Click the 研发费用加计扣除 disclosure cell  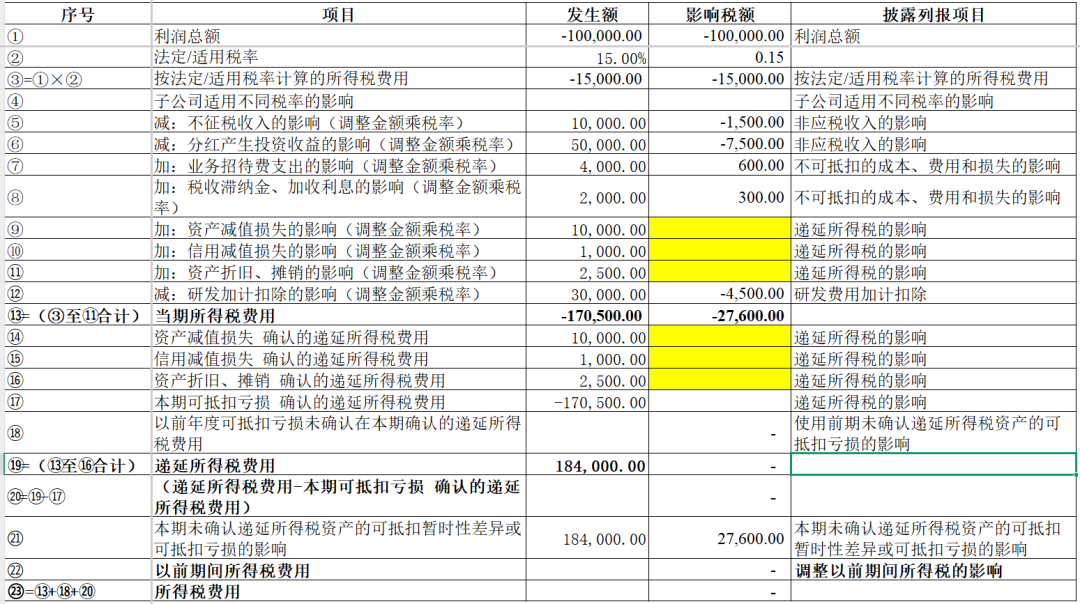pyautogui.click(x=933, y=294)
